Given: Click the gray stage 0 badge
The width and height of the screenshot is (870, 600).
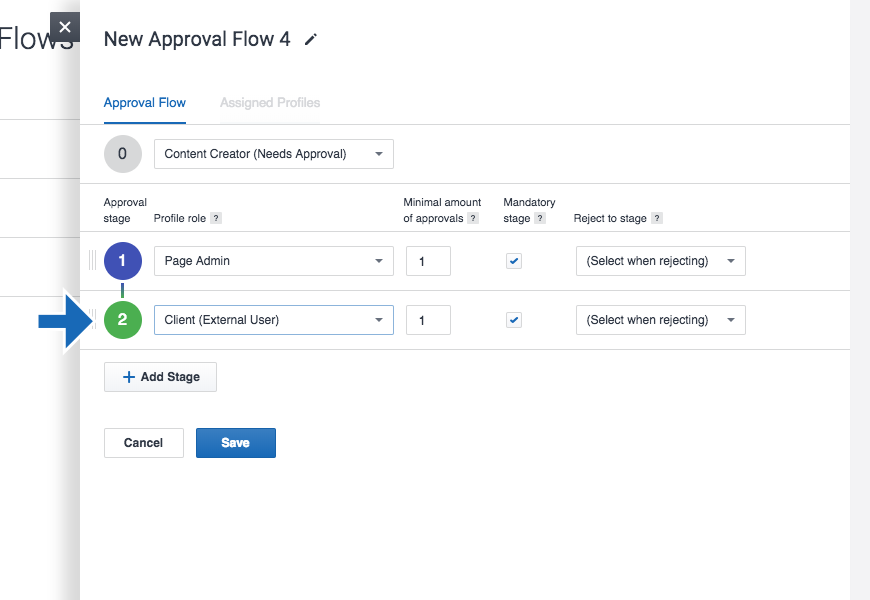Looking at the screenshot, I should (122, 154).
